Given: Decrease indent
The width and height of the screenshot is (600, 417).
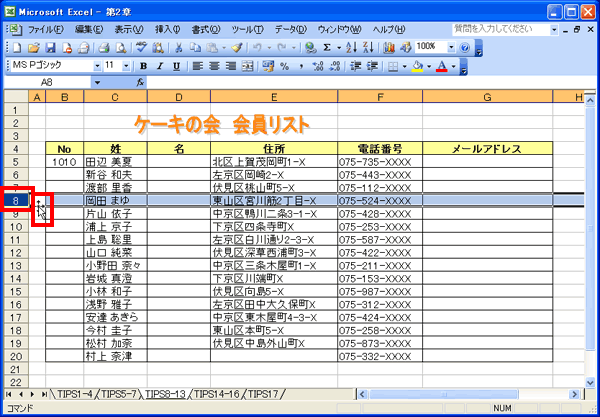Looking at the screenshot, I should 355,67.
